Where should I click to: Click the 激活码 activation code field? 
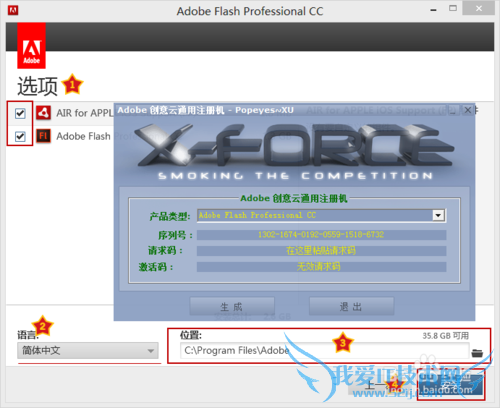[x=321, y=267]
